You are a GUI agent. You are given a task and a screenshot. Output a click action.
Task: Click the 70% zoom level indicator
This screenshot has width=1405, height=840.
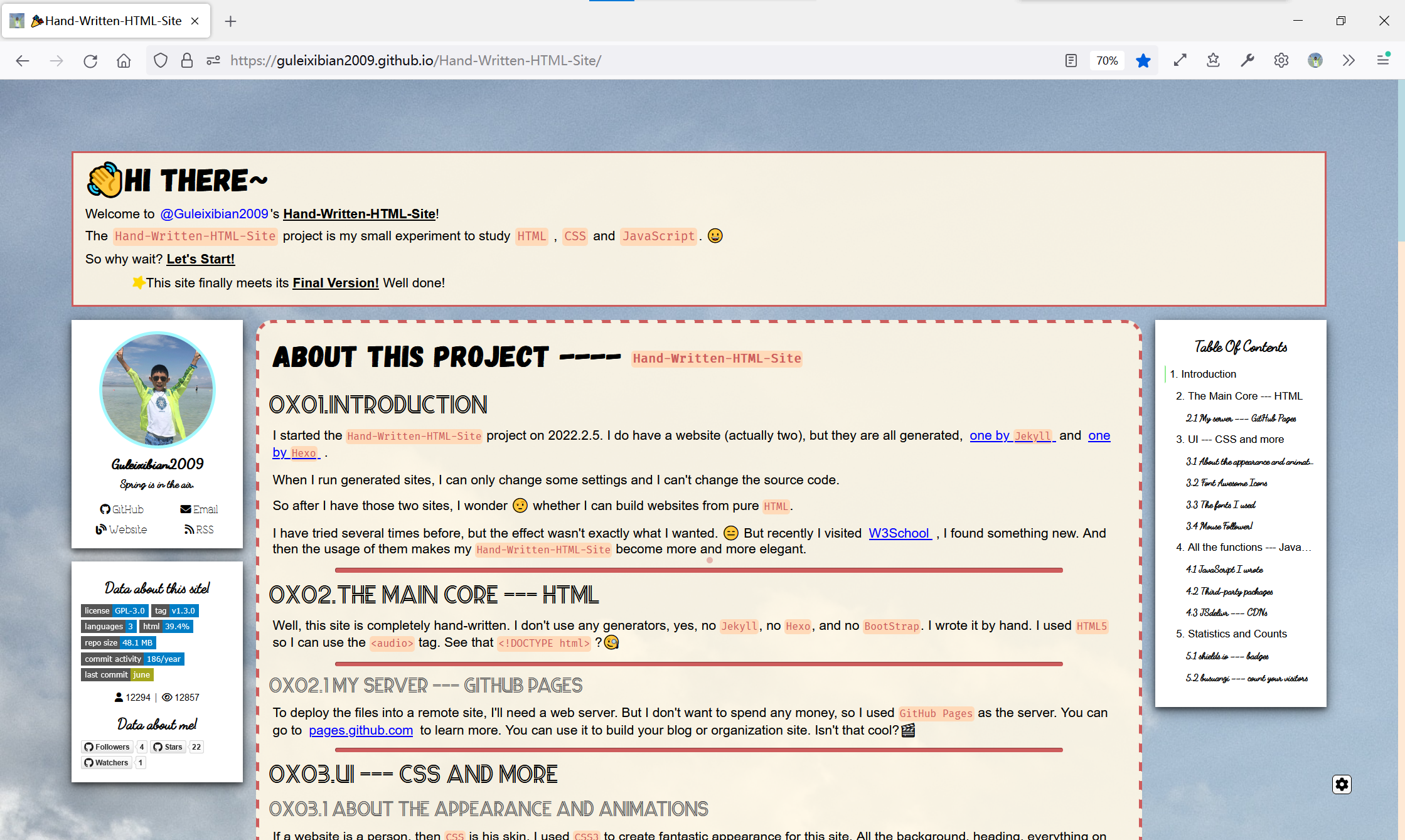[1107, 60]
